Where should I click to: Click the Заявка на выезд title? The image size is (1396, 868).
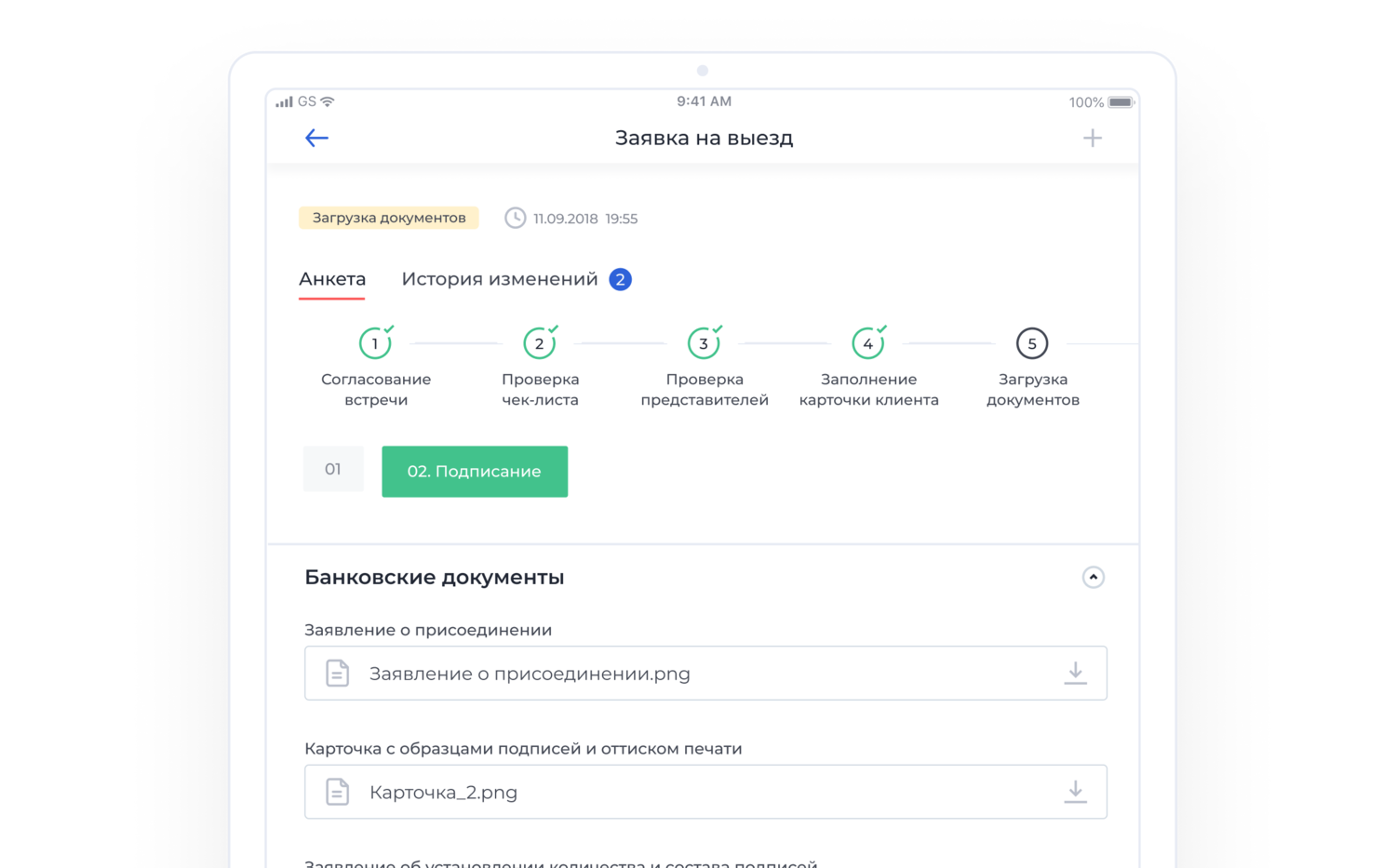pos(704,138)
